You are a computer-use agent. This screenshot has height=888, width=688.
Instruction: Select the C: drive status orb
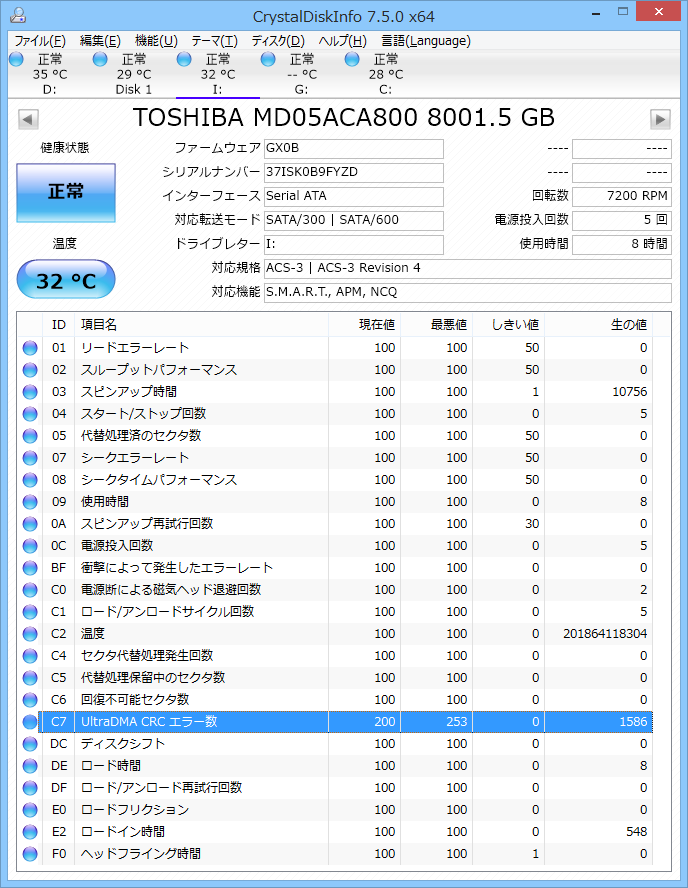tap(352, 59)
